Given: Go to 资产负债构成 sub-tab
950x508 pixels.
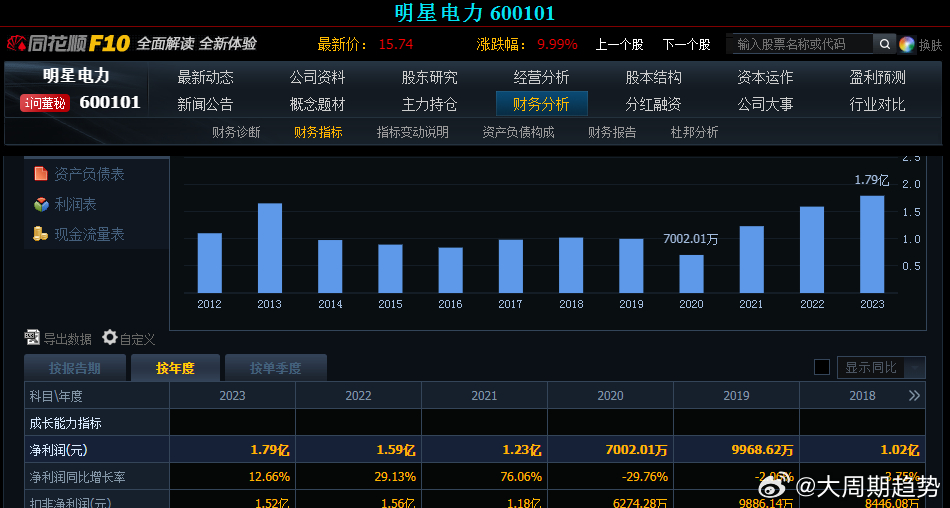Looking at the screenshot, I should pyautogui.click(x=518, y=132).
